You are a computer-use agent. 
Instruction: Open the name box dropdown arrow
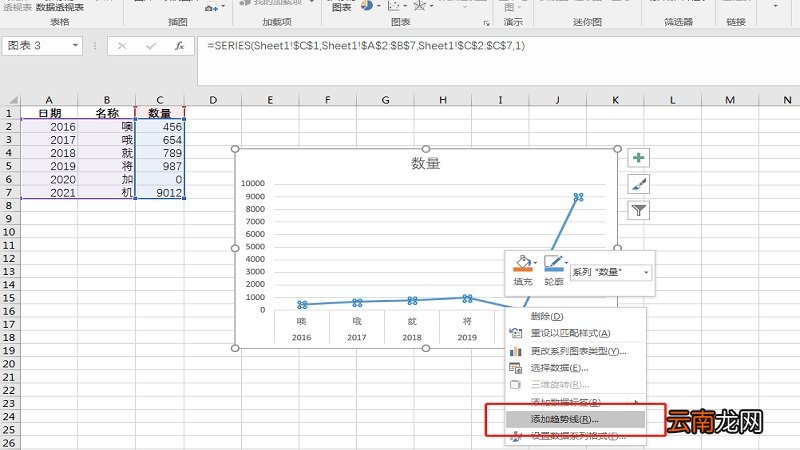point(75,45)
